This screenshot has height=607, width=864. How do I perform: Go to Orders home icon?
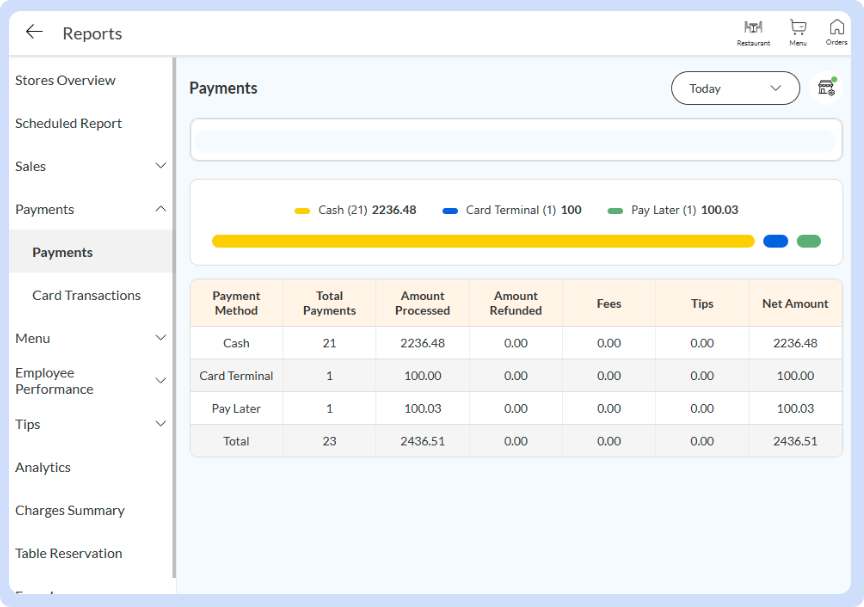pos(836,32)
